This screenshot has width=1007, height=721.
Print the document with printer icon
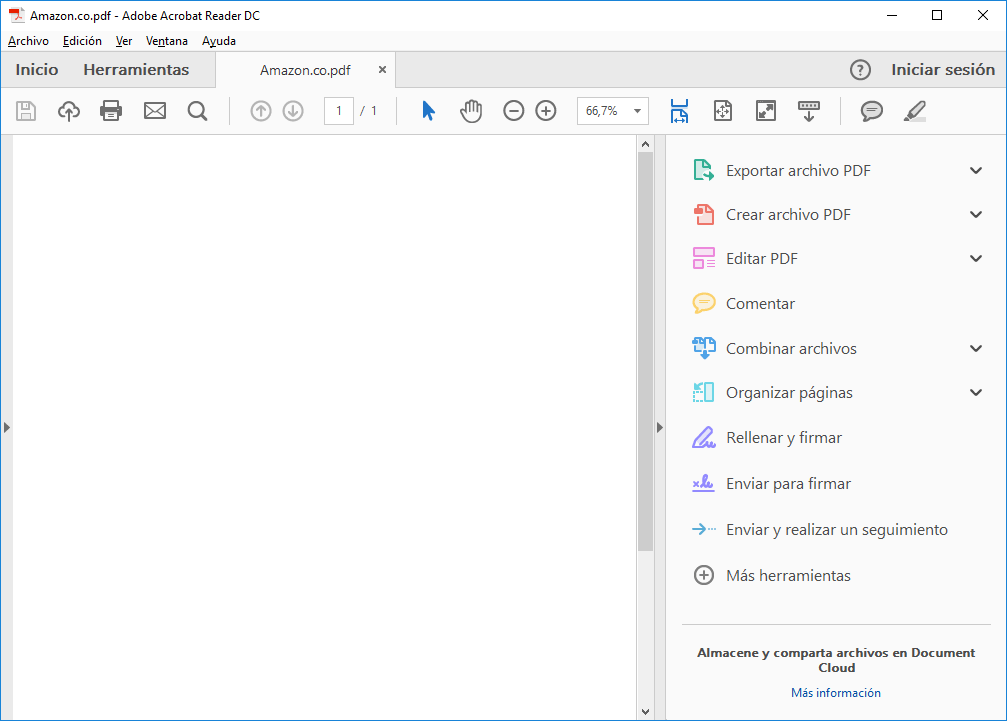point(111,111)
